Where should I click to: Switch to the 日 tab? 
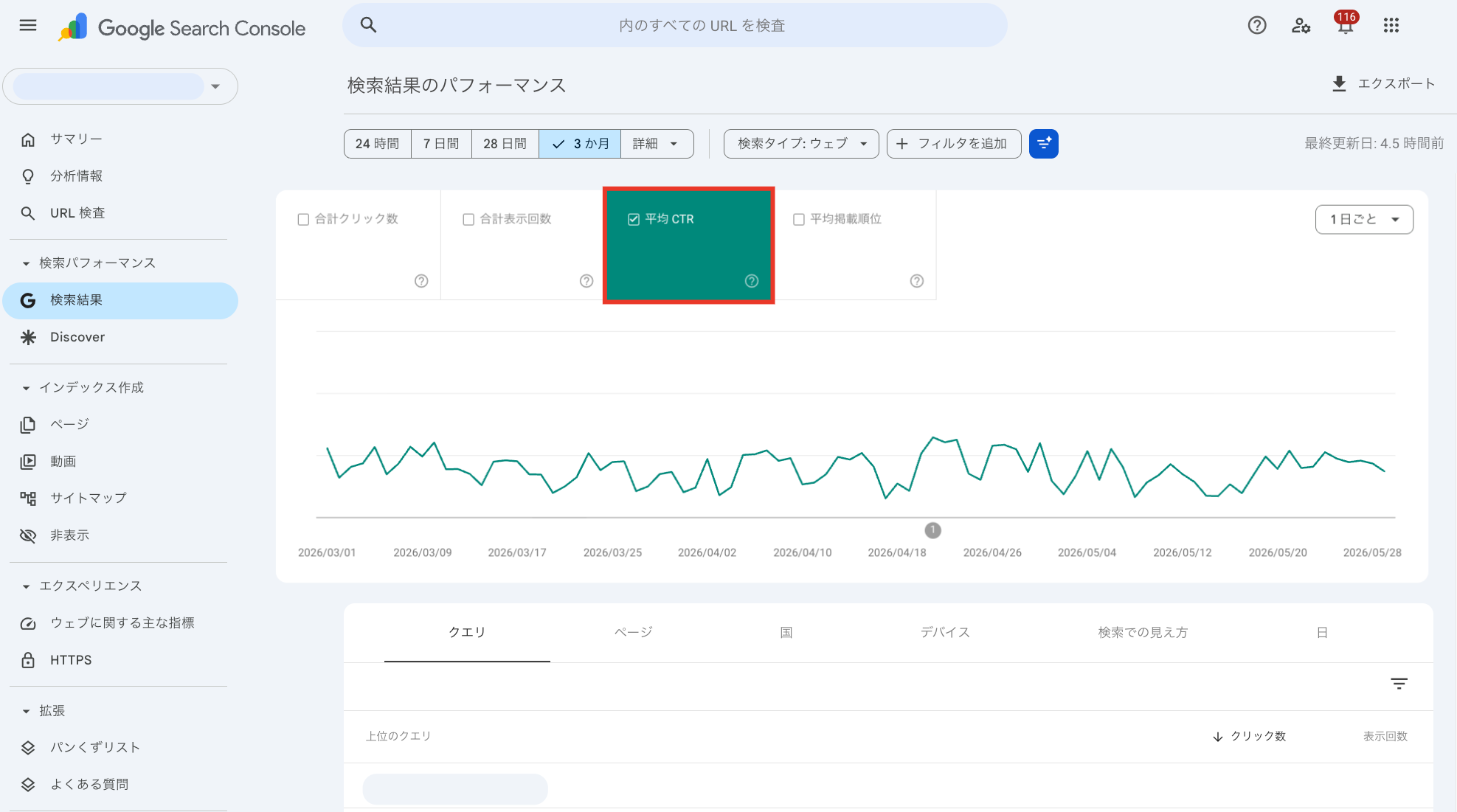click(x=1322, y=632)
